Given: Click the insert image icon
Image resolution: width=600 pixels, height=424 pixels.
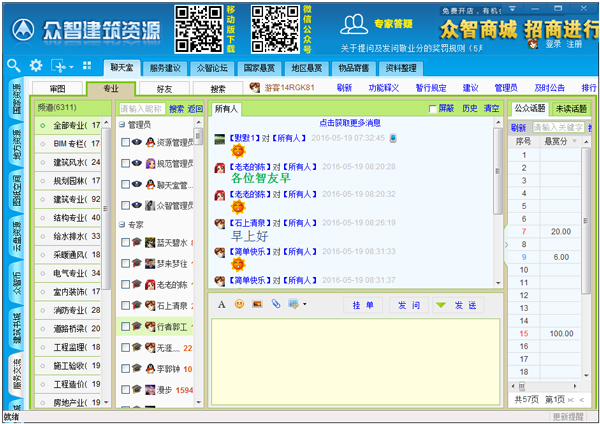Looking at the screenshot, I should pos(257,304).
